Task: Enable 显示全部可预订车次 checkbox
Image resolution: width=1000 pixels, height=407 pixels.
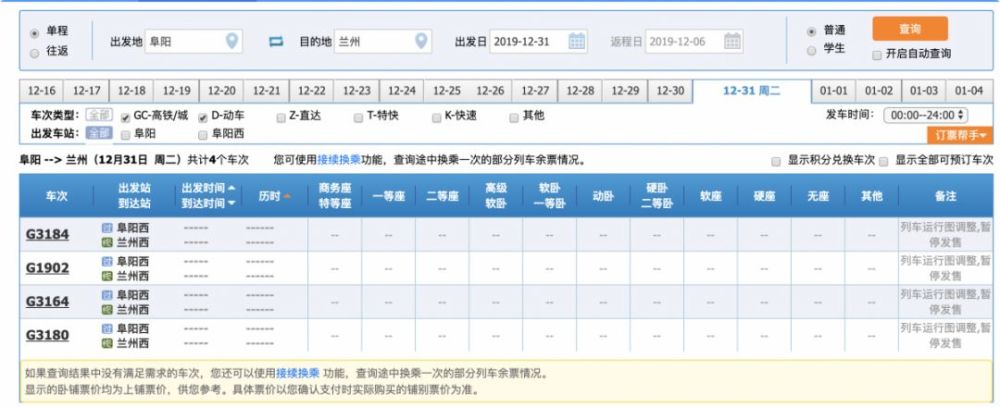Action: pyautogui.click(x=883, y=161)
